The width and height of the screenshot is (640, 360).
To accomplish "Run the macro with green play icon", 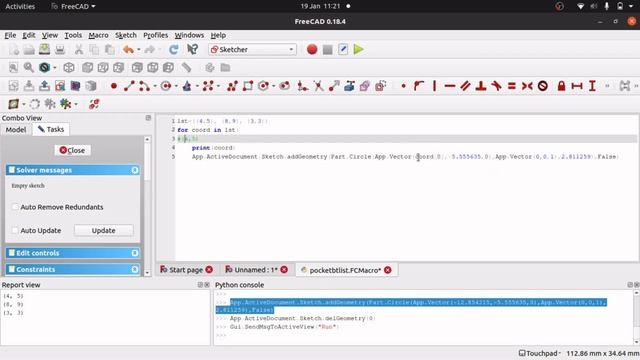I will coord(359,49).
